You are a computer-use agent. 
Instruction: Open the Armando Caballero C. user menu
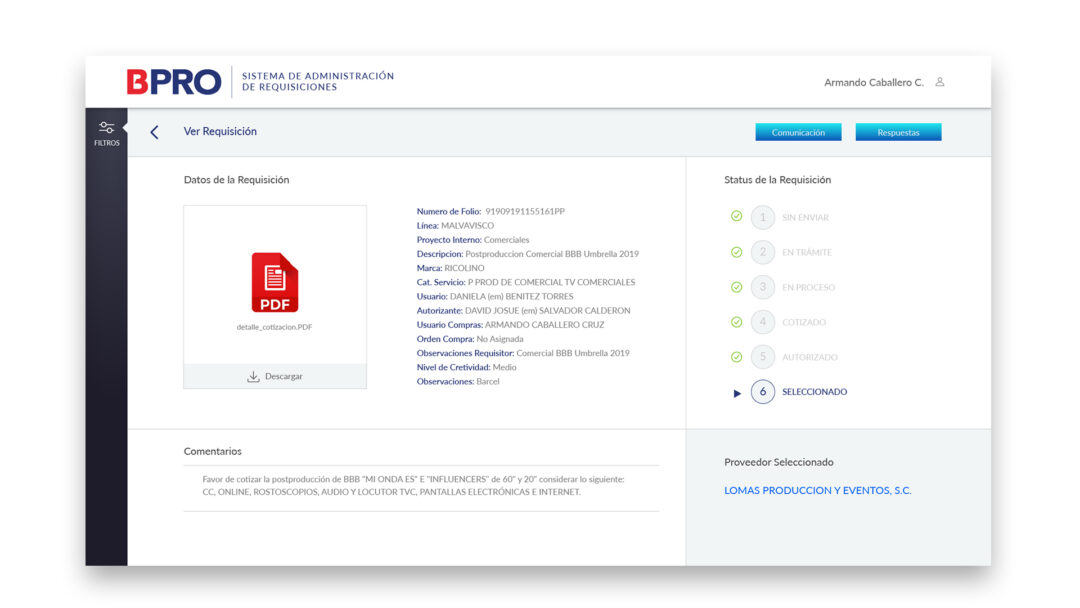(x=873, y=83)
